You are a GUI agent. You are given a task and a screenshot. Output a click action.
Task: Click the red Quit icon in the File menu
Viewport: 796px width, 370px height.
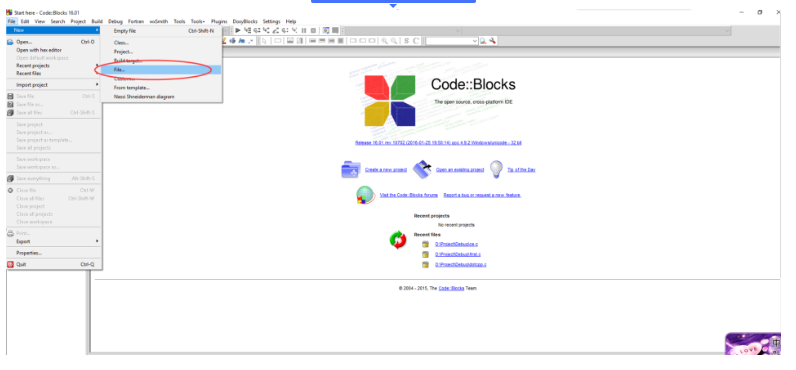click(x=10, y=264)
